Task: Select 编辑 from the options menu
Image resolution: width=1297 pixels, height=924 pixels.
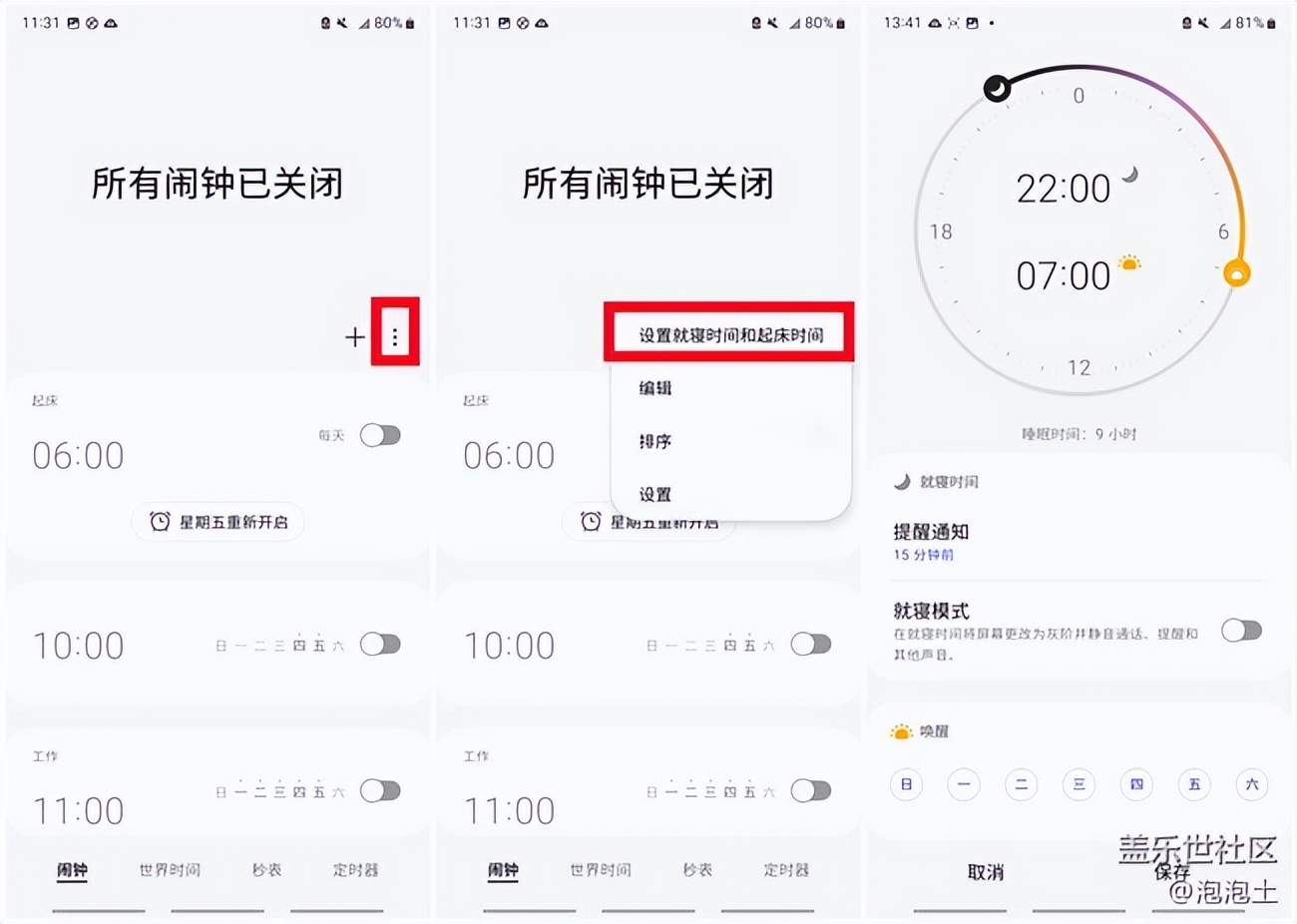Action: coord(656,388)
